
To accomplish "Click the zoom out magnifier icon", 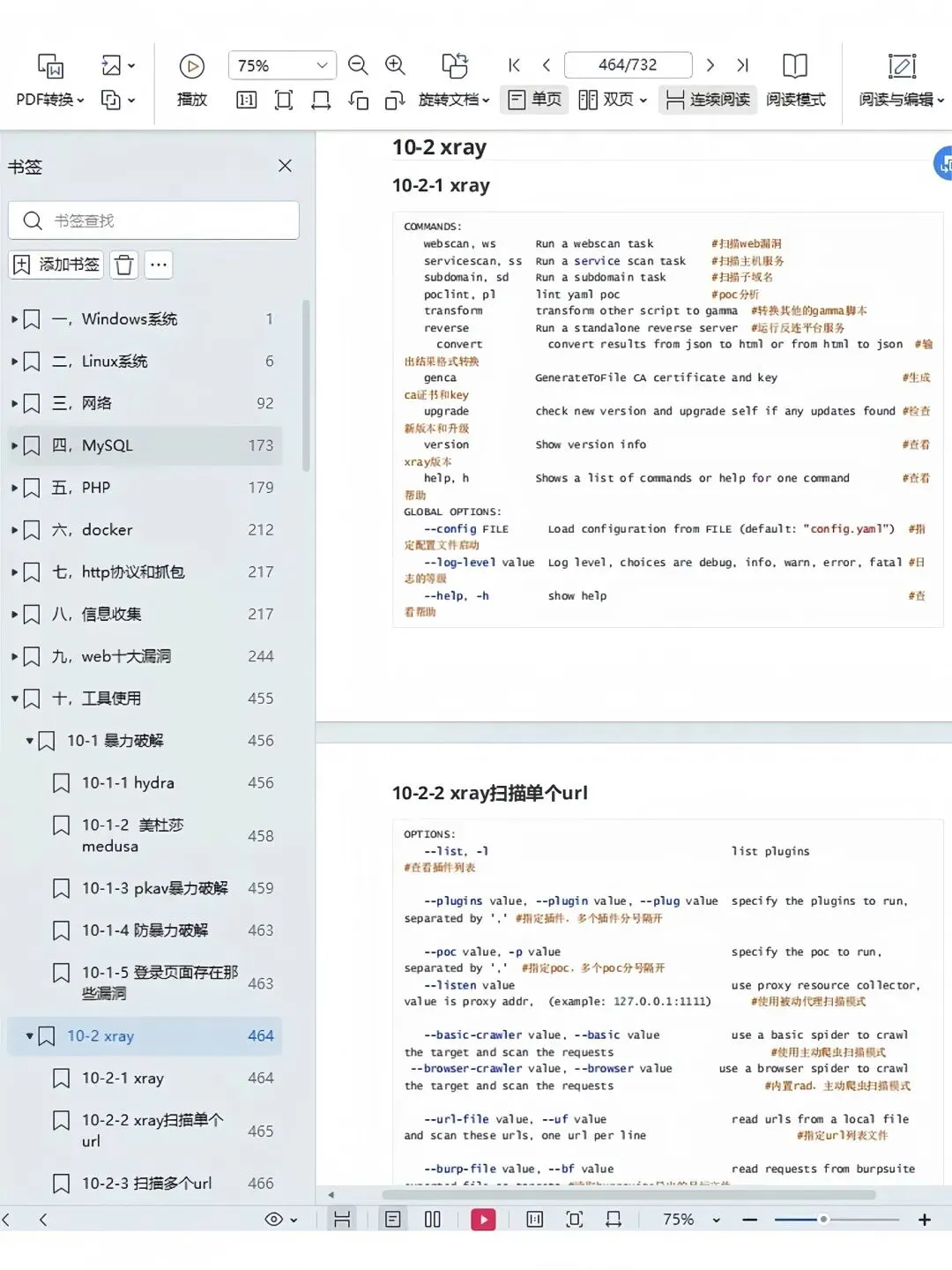I will pyautogui.click(x=357, y=65).
